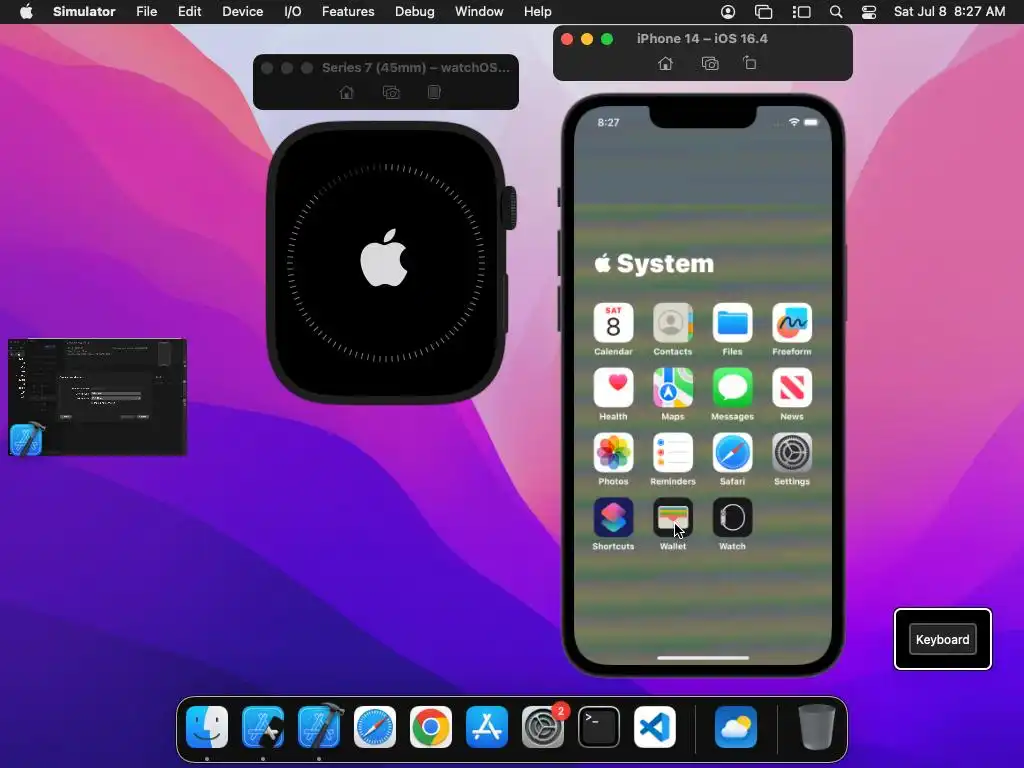Open the I/O menu
This screenshot has height=768, width=1024.
pyautogui.click(x=293, y=12)
